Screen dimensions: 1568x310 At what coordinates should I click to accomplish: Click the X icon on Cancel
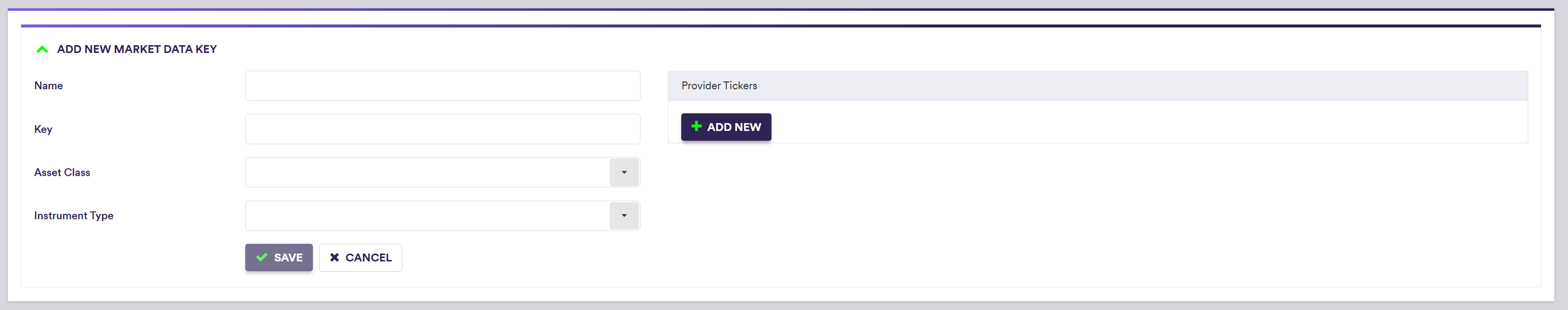click(334, 258)
